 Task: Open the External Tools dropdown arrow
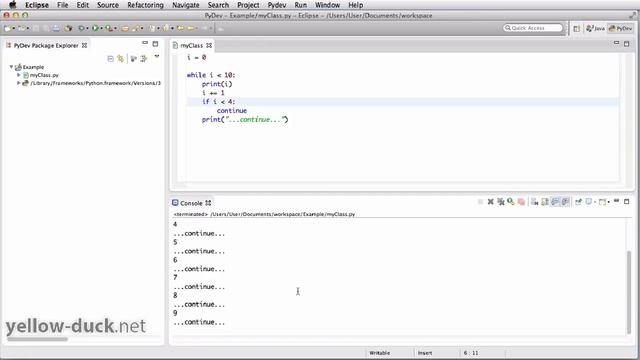[115, 29]
